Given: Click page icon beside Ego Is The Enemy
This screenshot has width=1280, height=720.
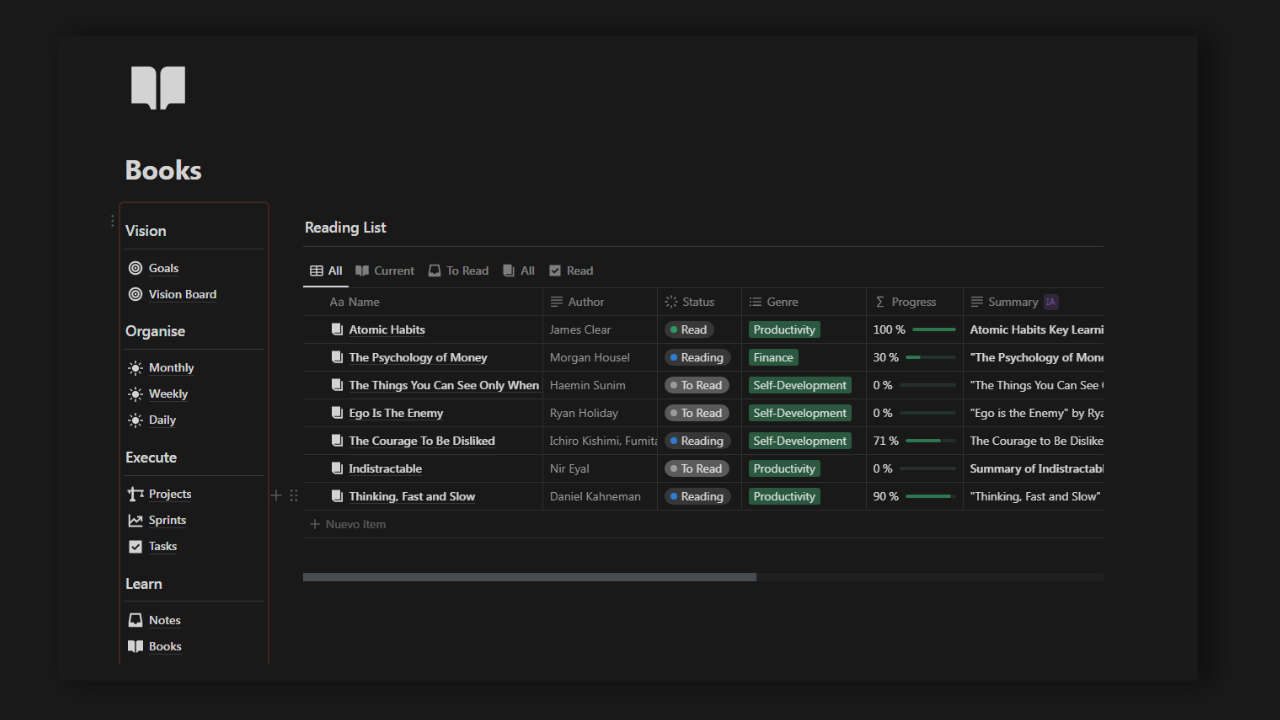Looking at the screenshot, I should click(338, 413).
